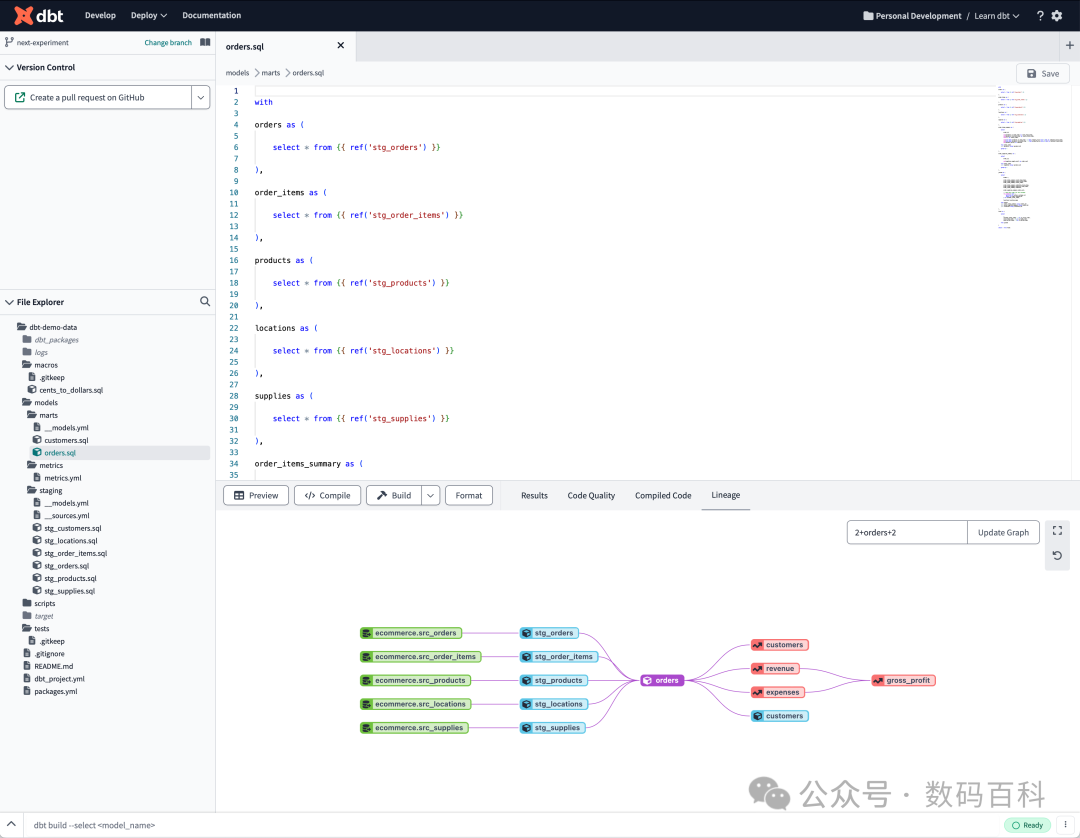Screen dimensions: 1080x838
Task: Collapse the Version Control section
Action: pos(9,68)
